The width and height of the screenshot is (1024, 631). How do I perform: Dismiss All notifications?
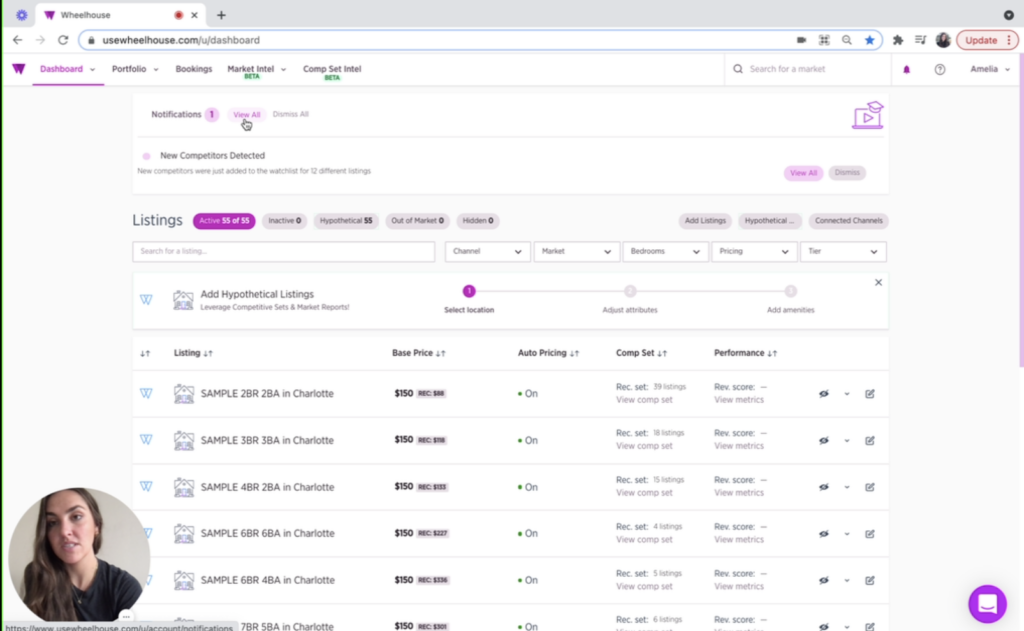point(291,114)
